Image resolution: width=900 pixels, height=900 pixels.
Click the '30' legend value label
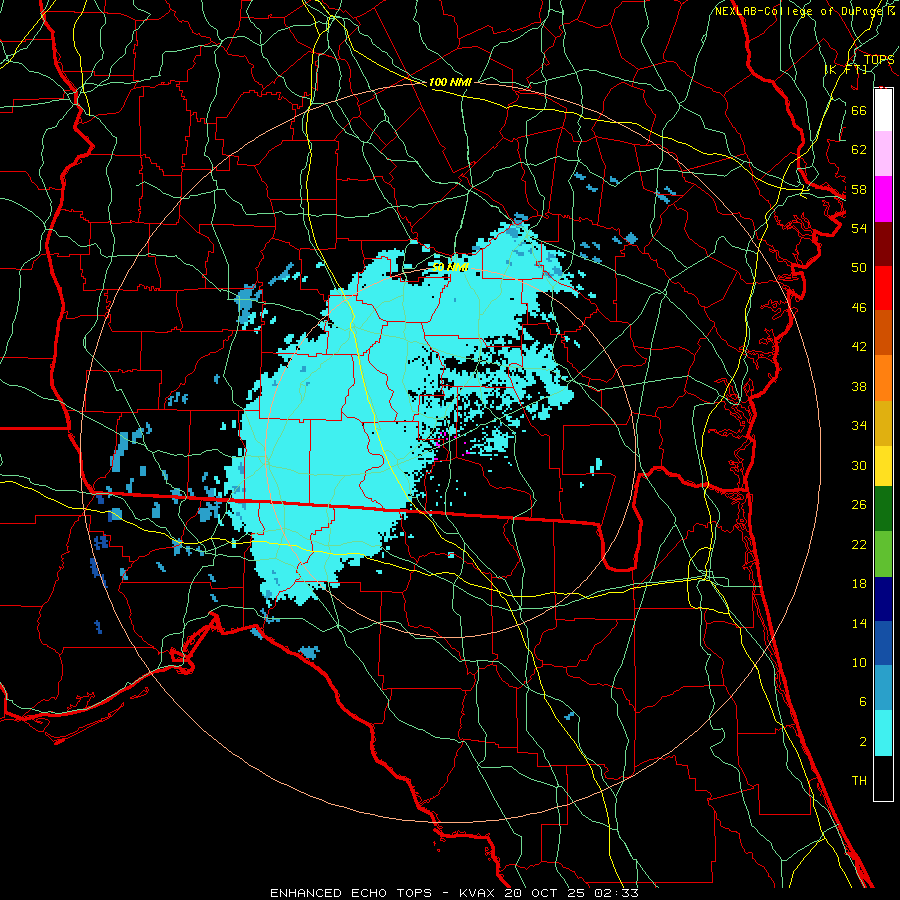tap(859, 465)
